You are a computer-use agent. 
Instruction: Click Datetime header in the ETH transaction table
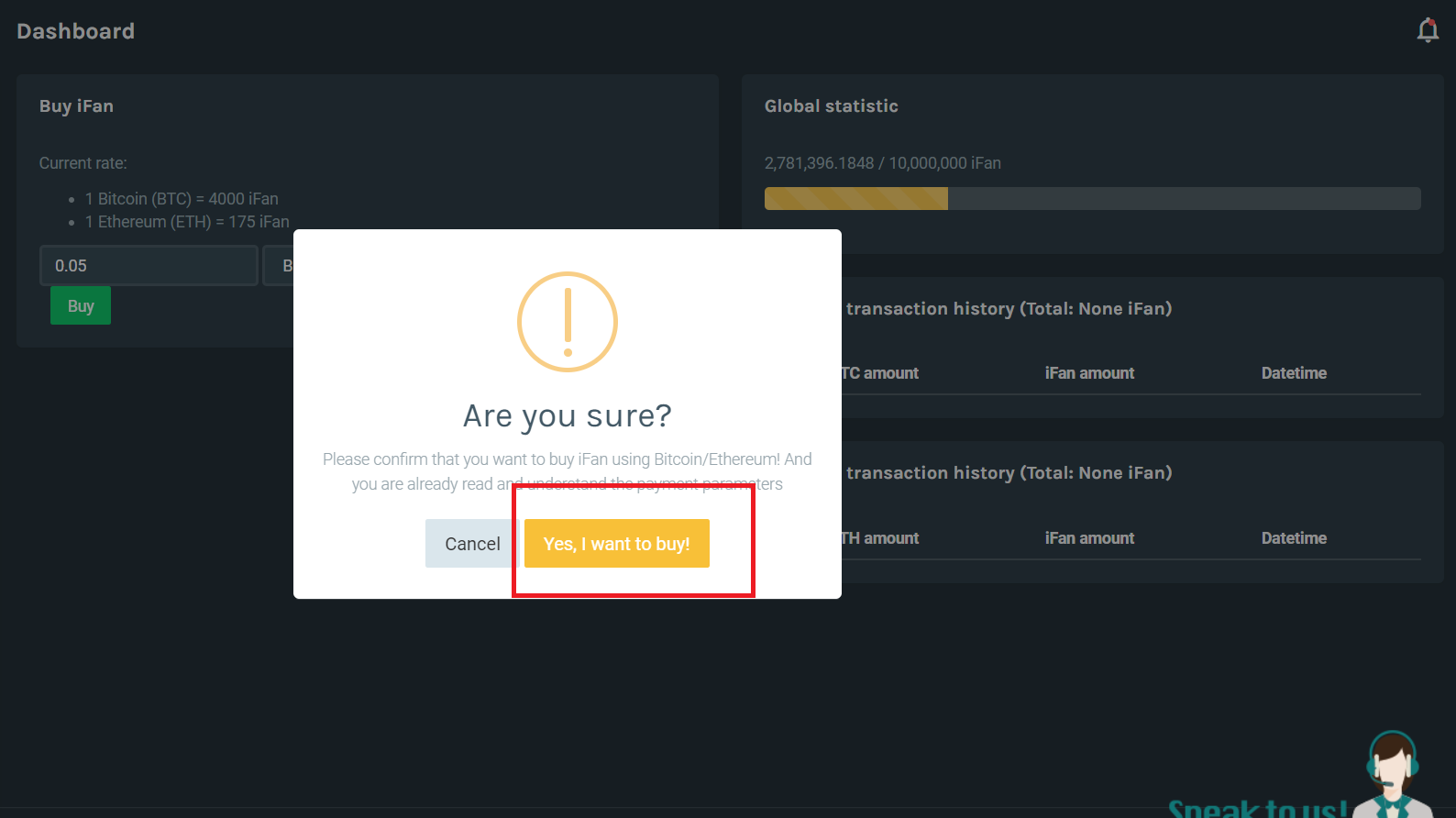tap(1294, 538)
